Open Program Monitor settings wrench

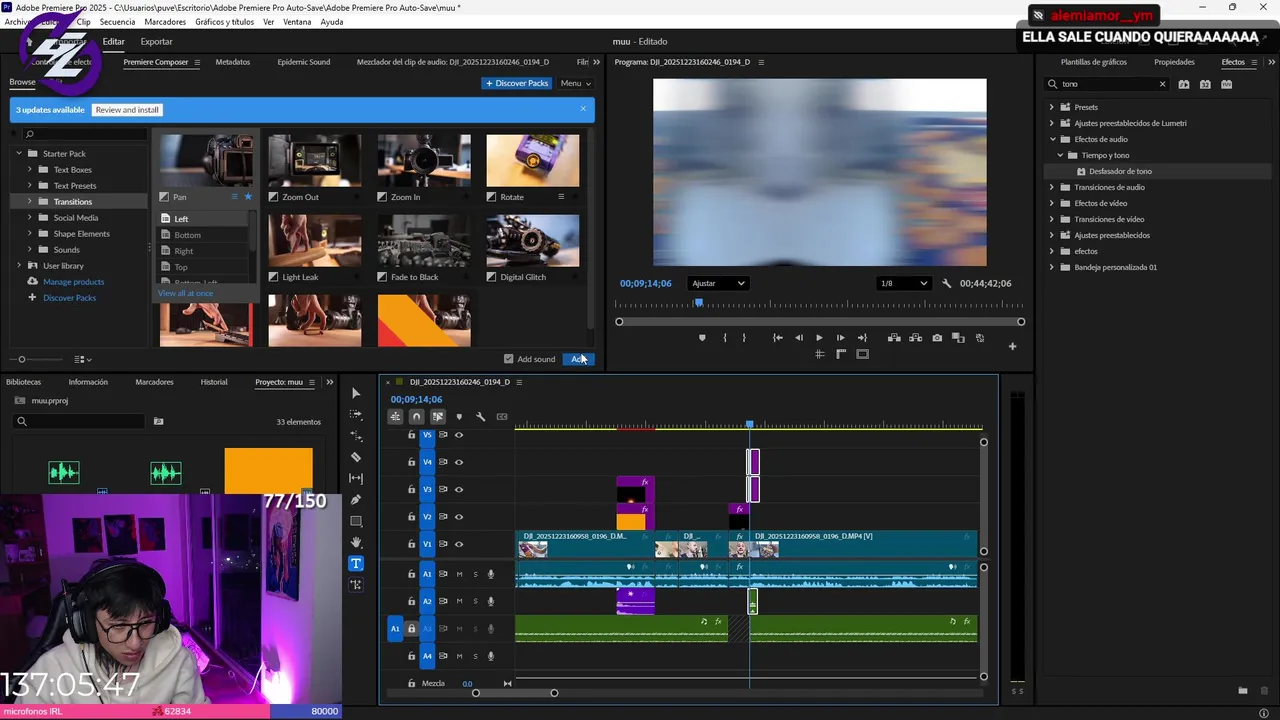[x=947, y=284]
